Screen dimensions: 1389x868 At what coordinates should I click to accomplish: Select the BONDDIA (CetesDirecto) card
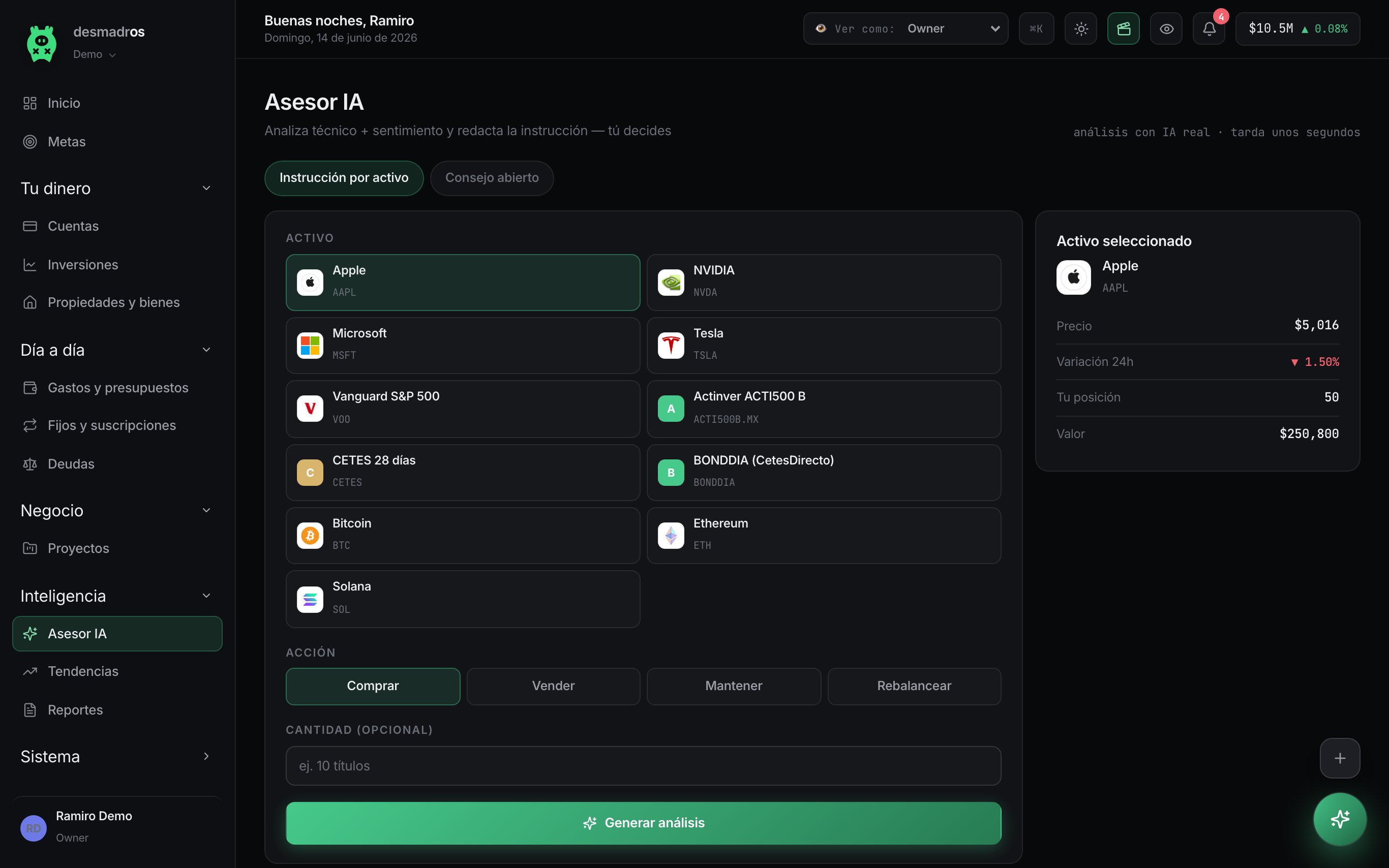824,473
